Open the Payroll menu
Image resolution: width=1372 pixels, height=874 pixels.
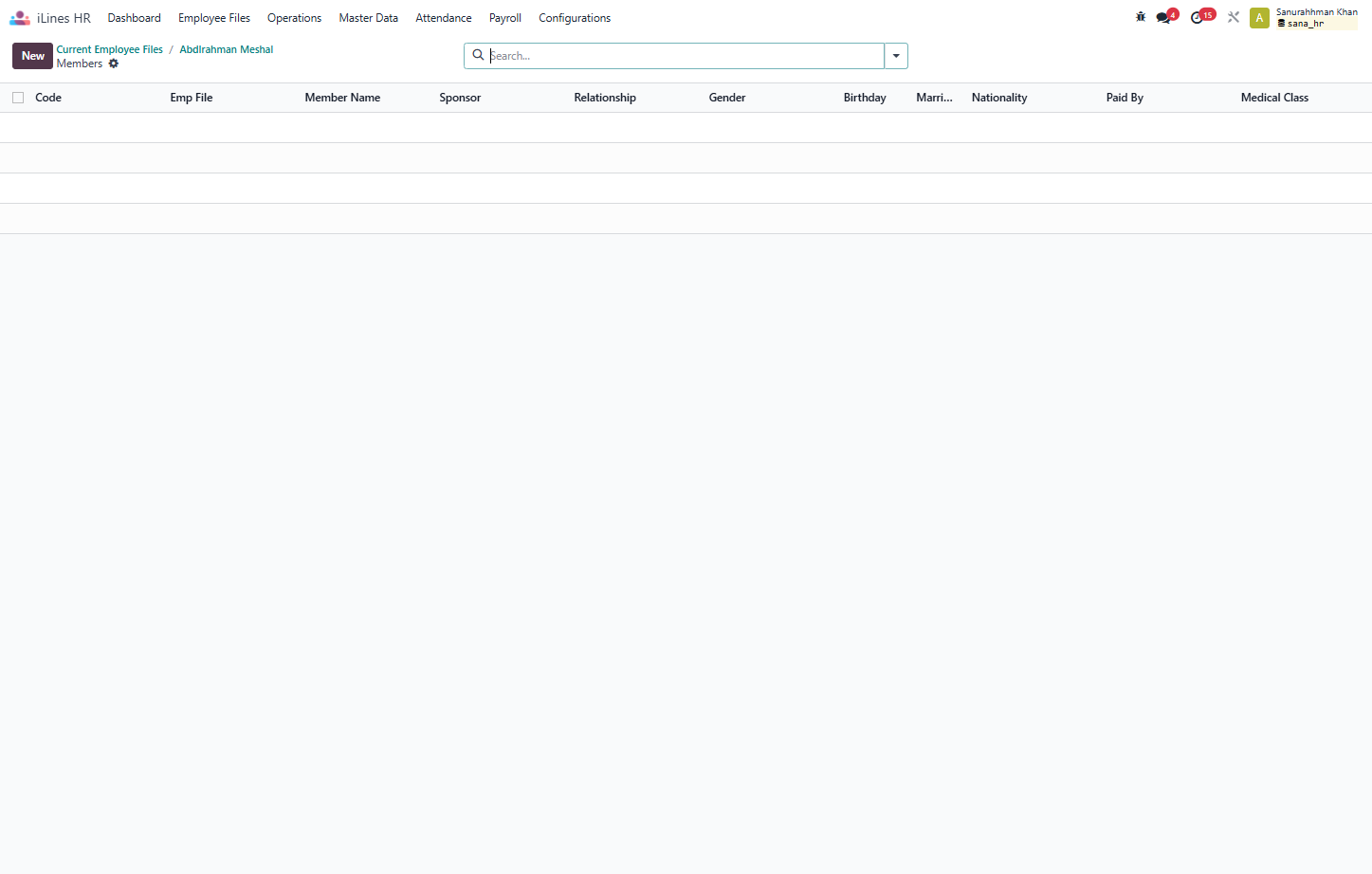[505, 18]
